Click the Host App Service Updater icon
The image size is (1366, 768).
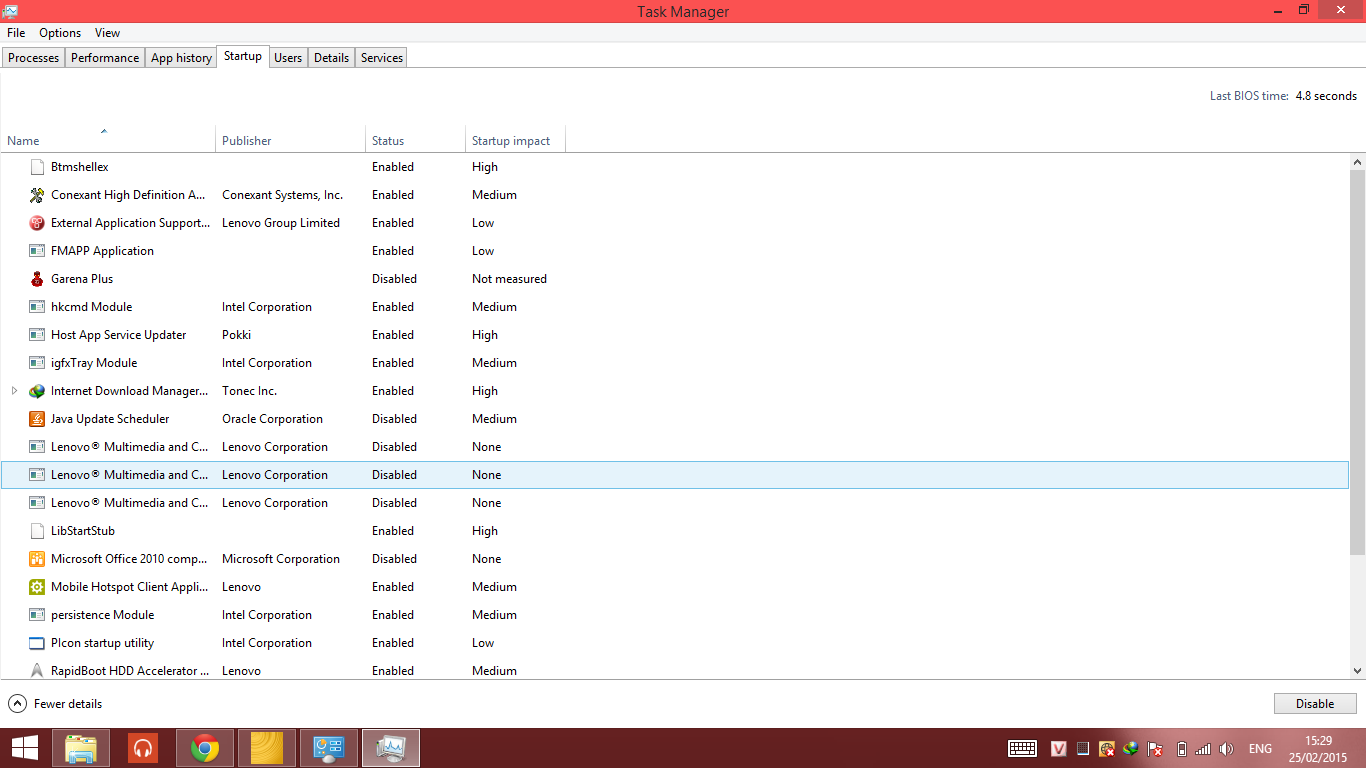point(37,335)
